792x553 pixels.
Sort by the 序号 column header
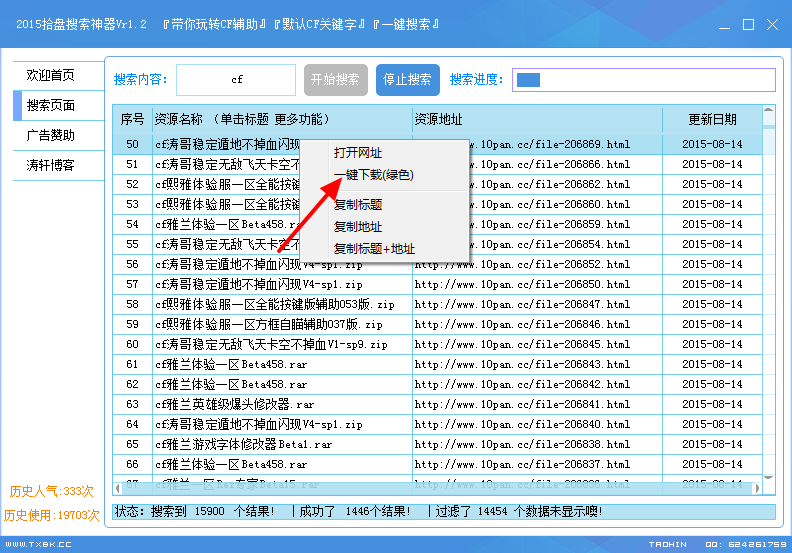pos(132,120)
